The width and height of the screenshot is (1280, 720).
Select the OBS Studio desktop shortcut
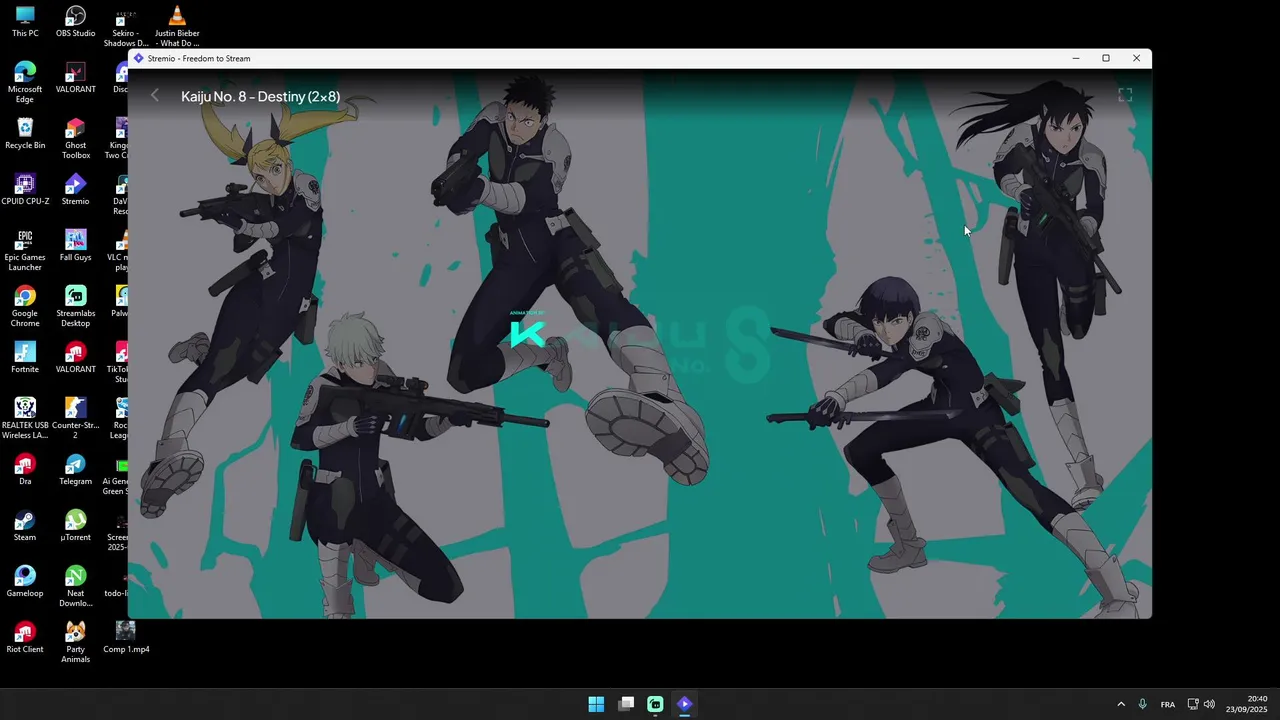tap(75, 22)
